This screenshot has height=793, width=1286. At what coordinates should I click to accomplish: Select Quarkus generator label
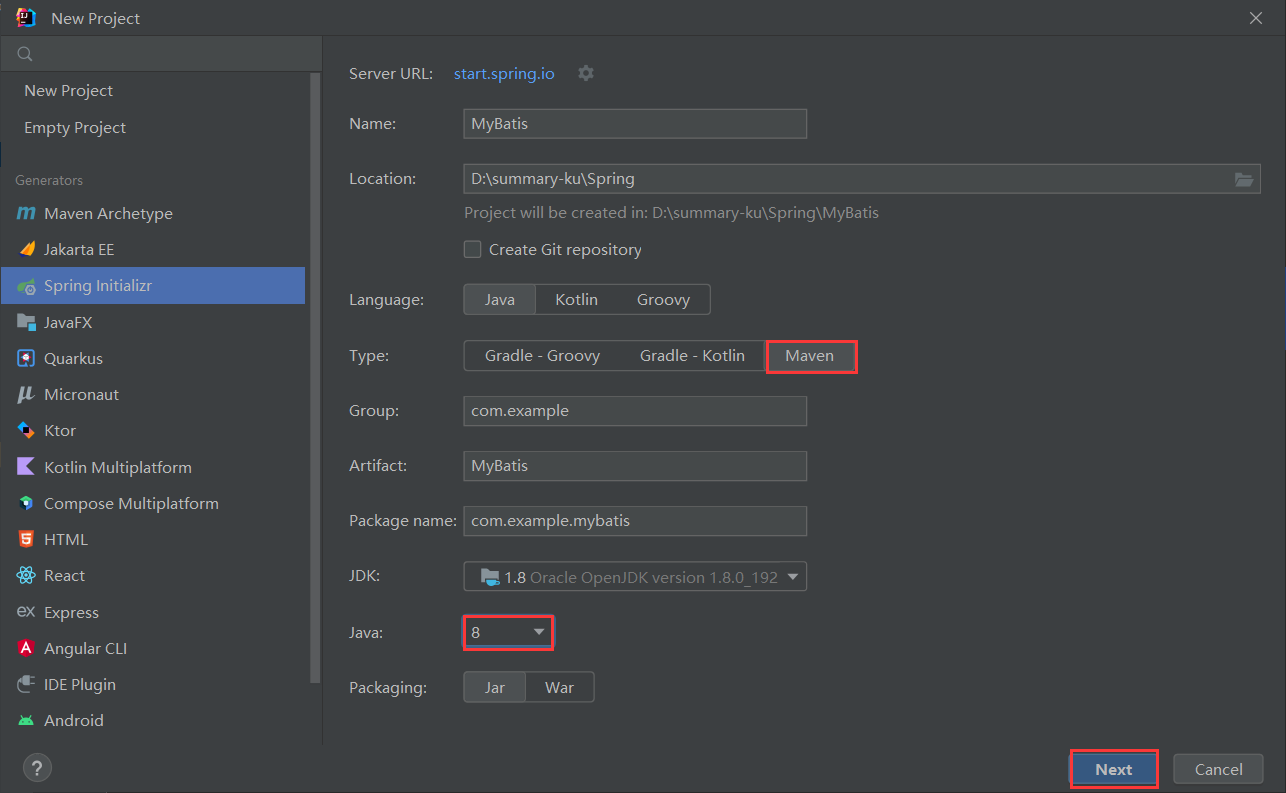coord(73,358)
